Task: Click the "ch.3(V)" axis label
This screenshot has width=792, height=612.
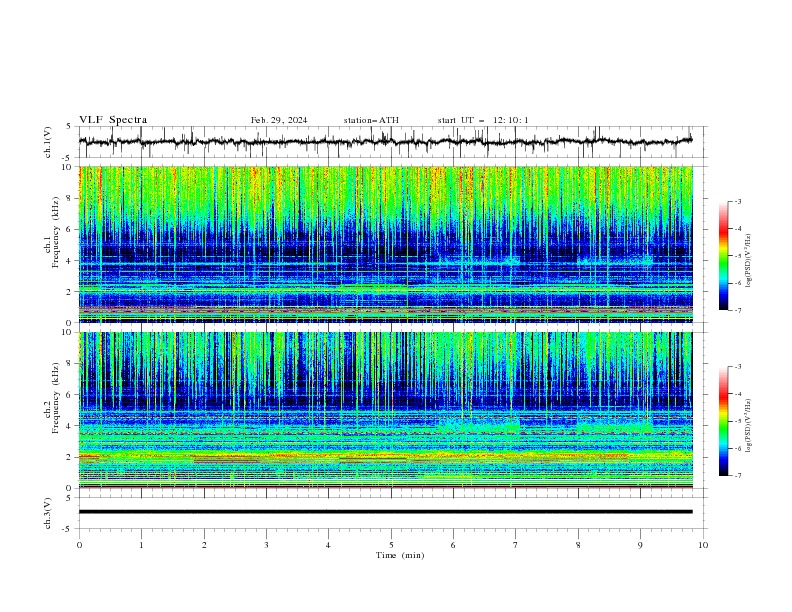Action: [48, 513]
